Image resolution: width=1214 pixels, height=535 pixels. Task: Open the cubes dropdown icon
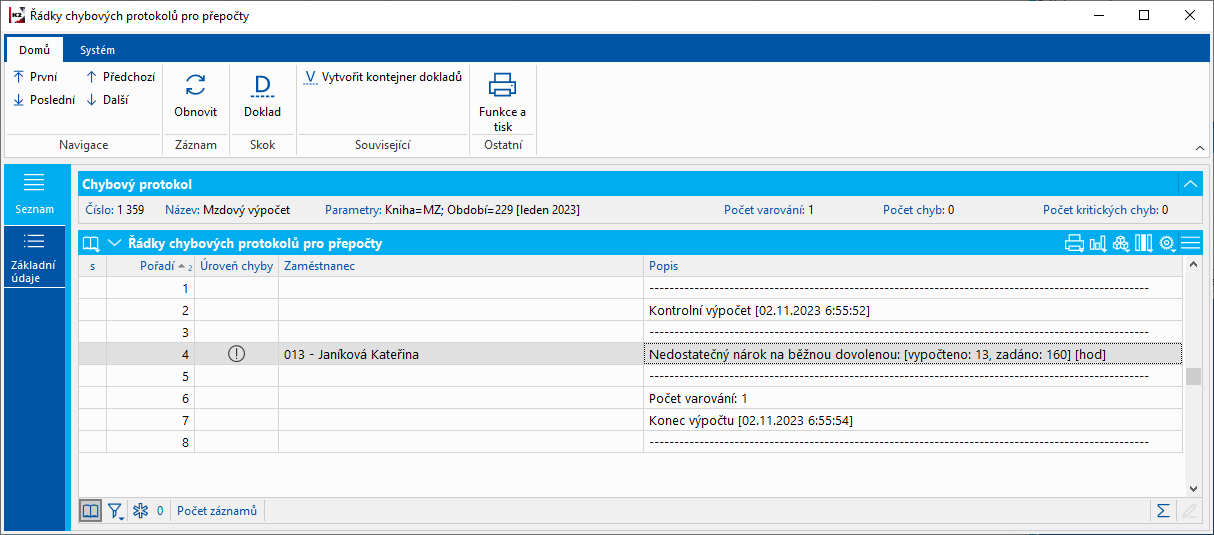(1120, 243)
